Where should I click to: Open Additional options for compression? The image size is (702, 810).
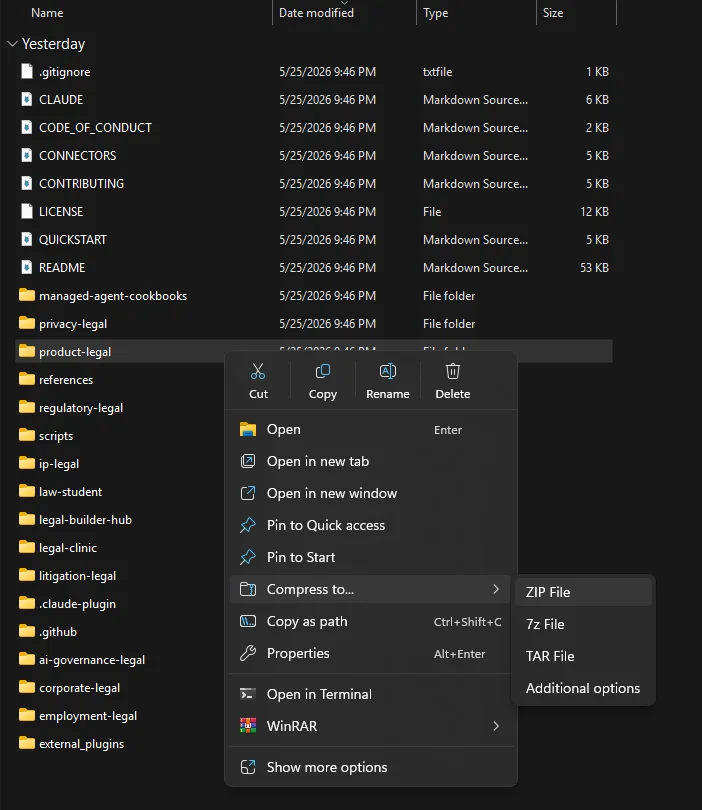pyautogui.click(x=583, y=688)
